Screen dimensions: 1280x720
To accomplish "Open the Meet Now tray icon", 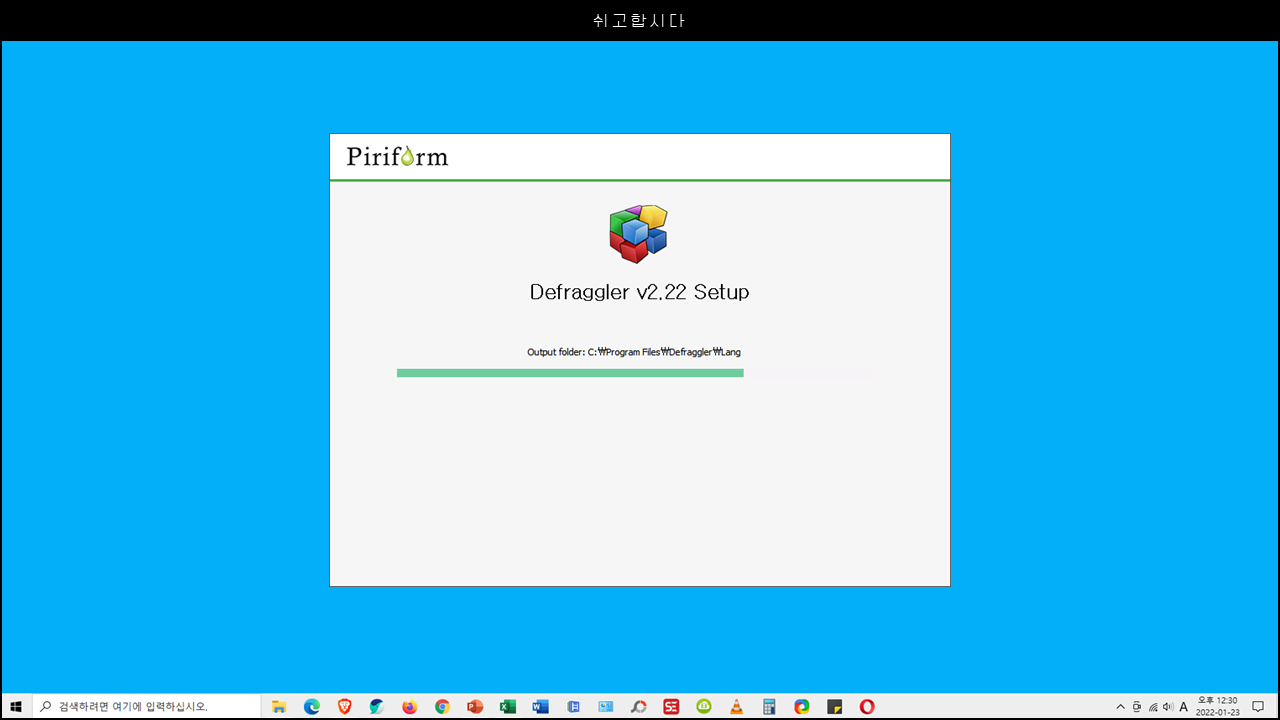I will click(x=1136, y=706).
